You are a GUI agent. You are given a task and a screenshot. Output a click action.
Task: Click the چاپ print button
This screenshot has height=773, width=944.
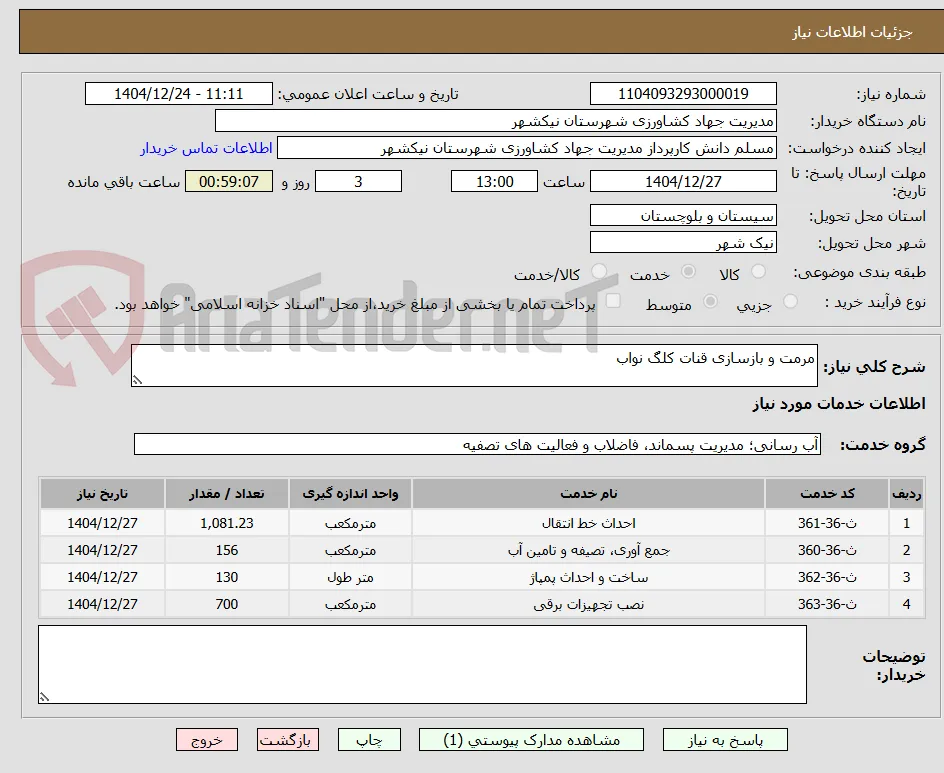pyautogui.click(x=369, y=740)
